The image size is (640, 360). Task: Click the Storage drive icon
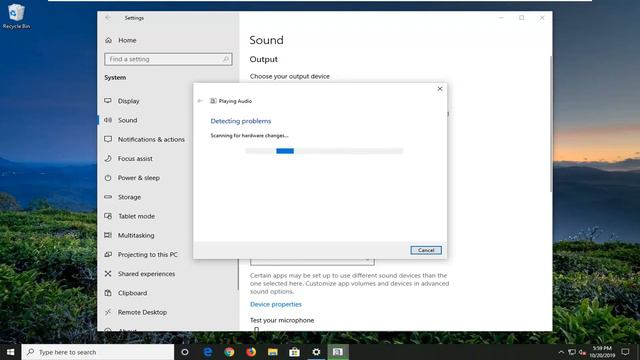[x=108, y=197]
